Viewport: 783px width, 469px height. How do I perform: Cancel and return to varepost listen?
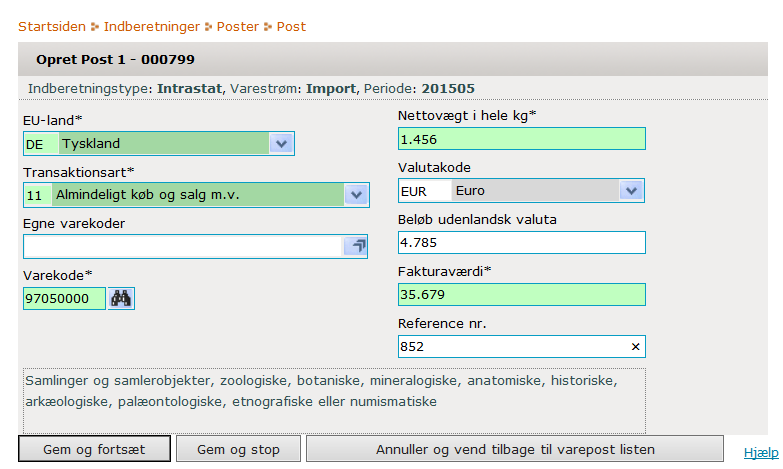pos(515,449)
